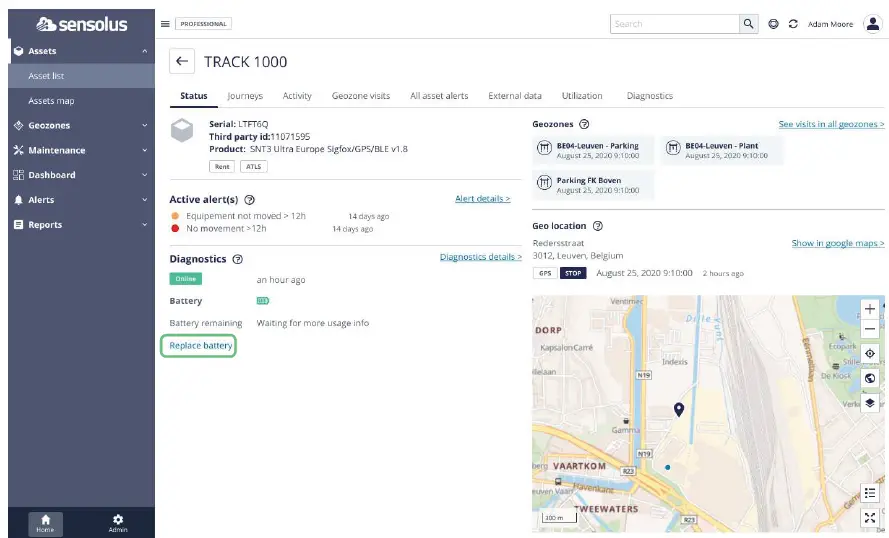Click the GPS badge
Viewport: 889px width, 538px height.
point(545,273)
